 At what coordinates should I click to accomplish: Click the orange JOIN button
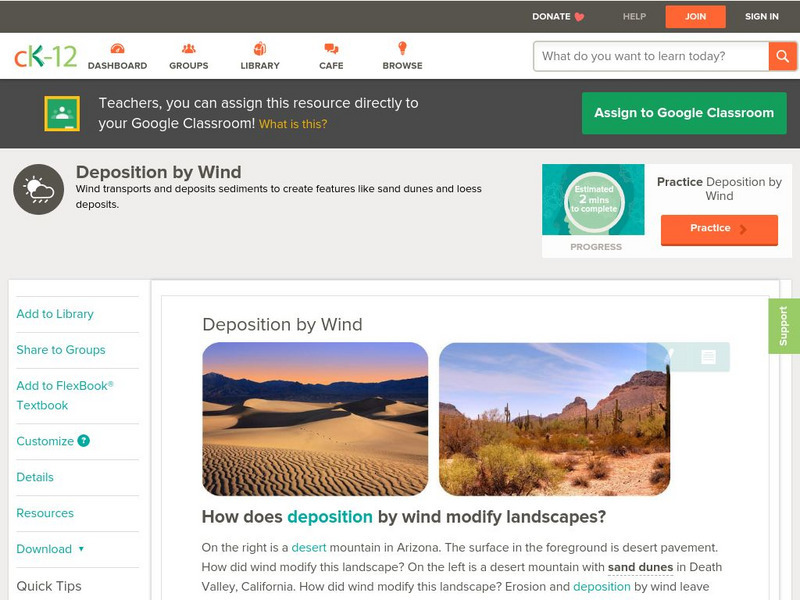coord(695,17)
